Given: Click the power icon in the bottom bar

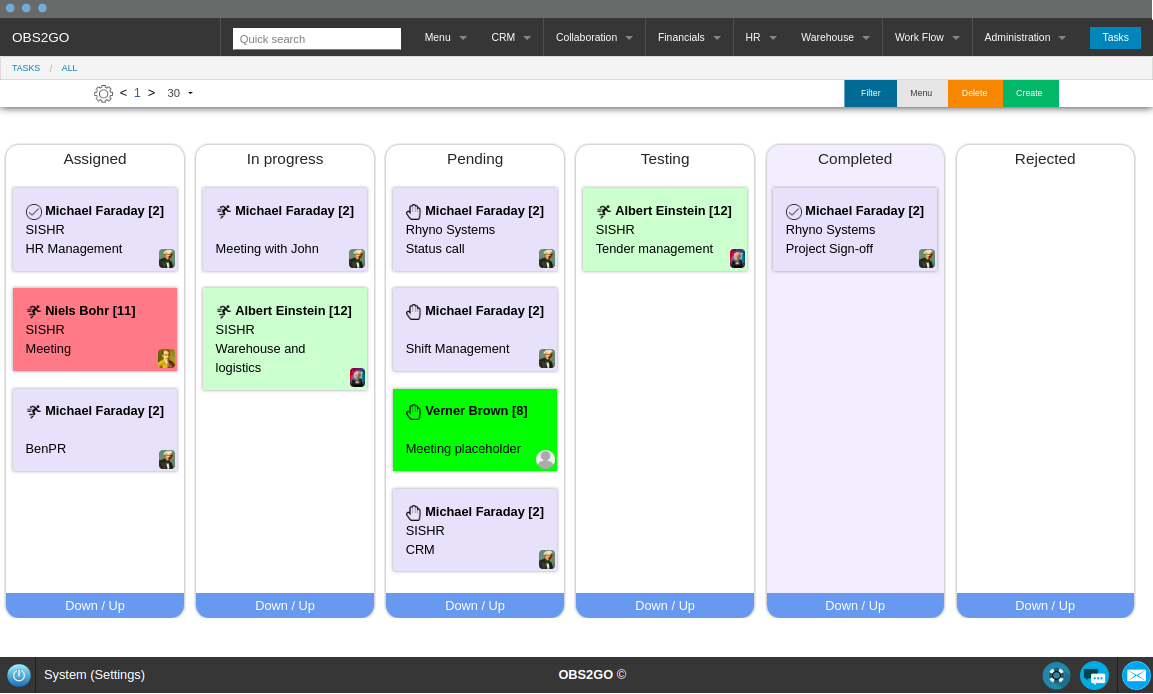Looking at the screenshot, I should [18, 675].
